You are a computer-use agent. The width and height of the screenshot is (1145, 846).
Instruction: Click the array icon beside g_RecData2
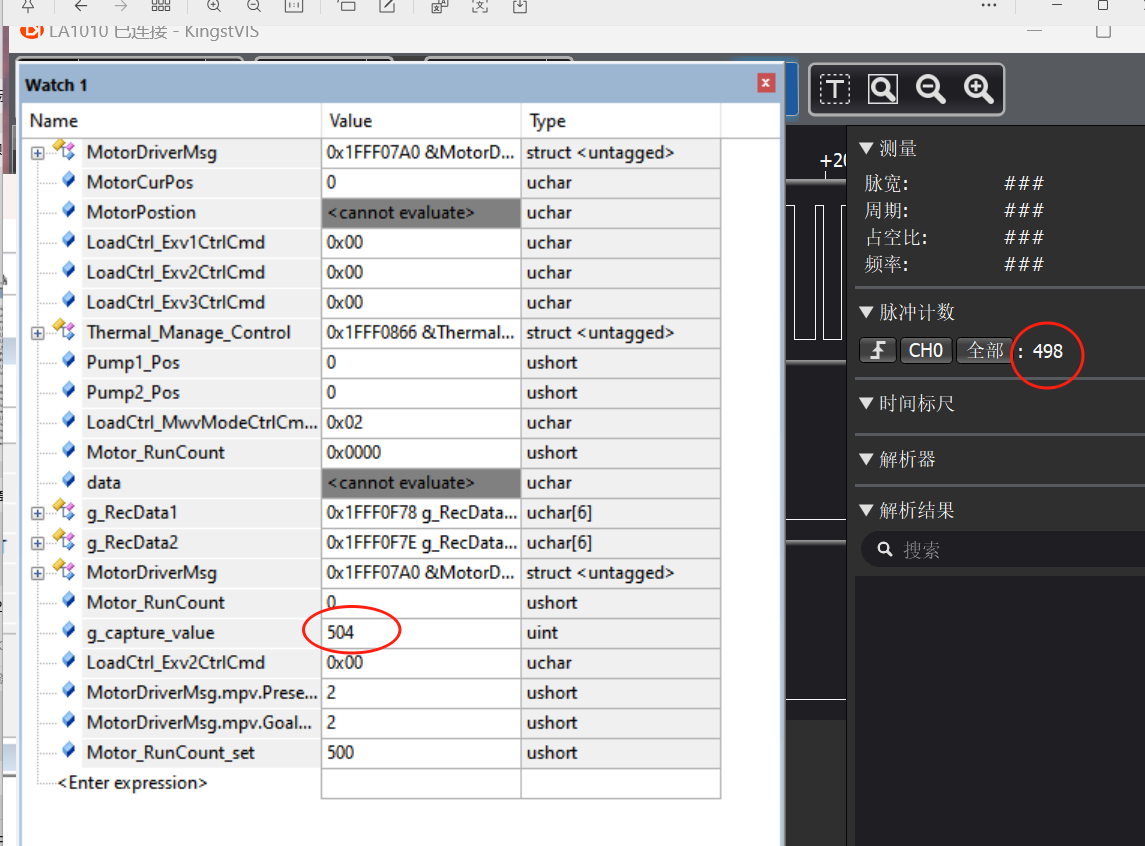[64, 540]
